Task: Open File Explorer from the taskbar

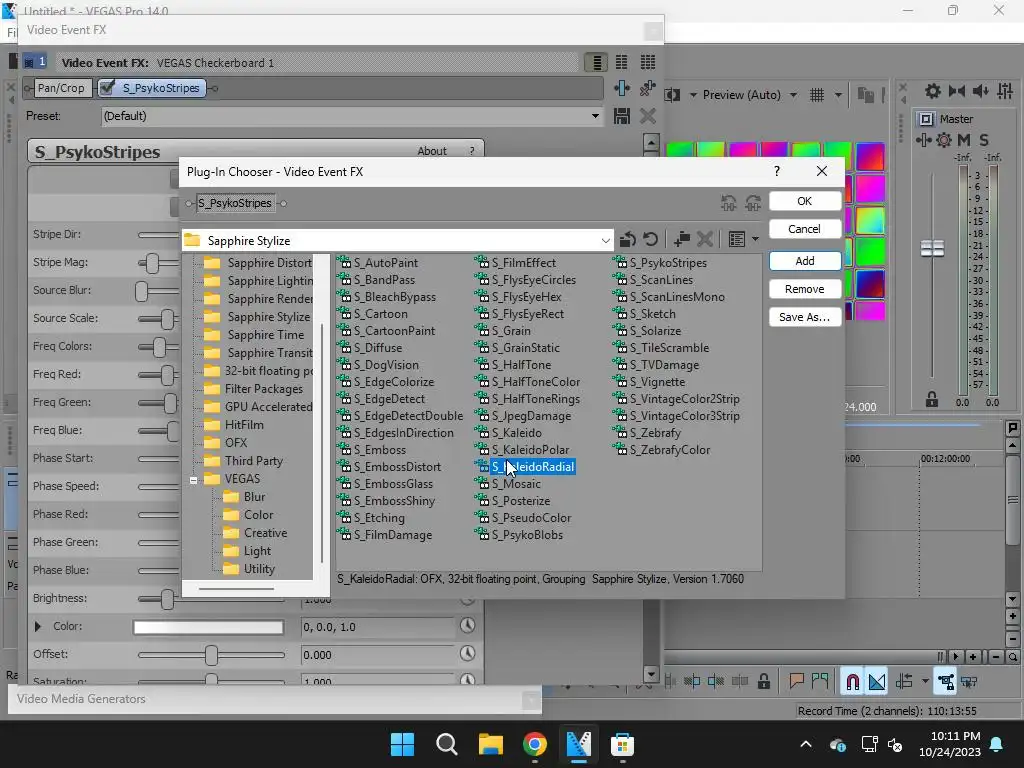Action: coord(490,744)
